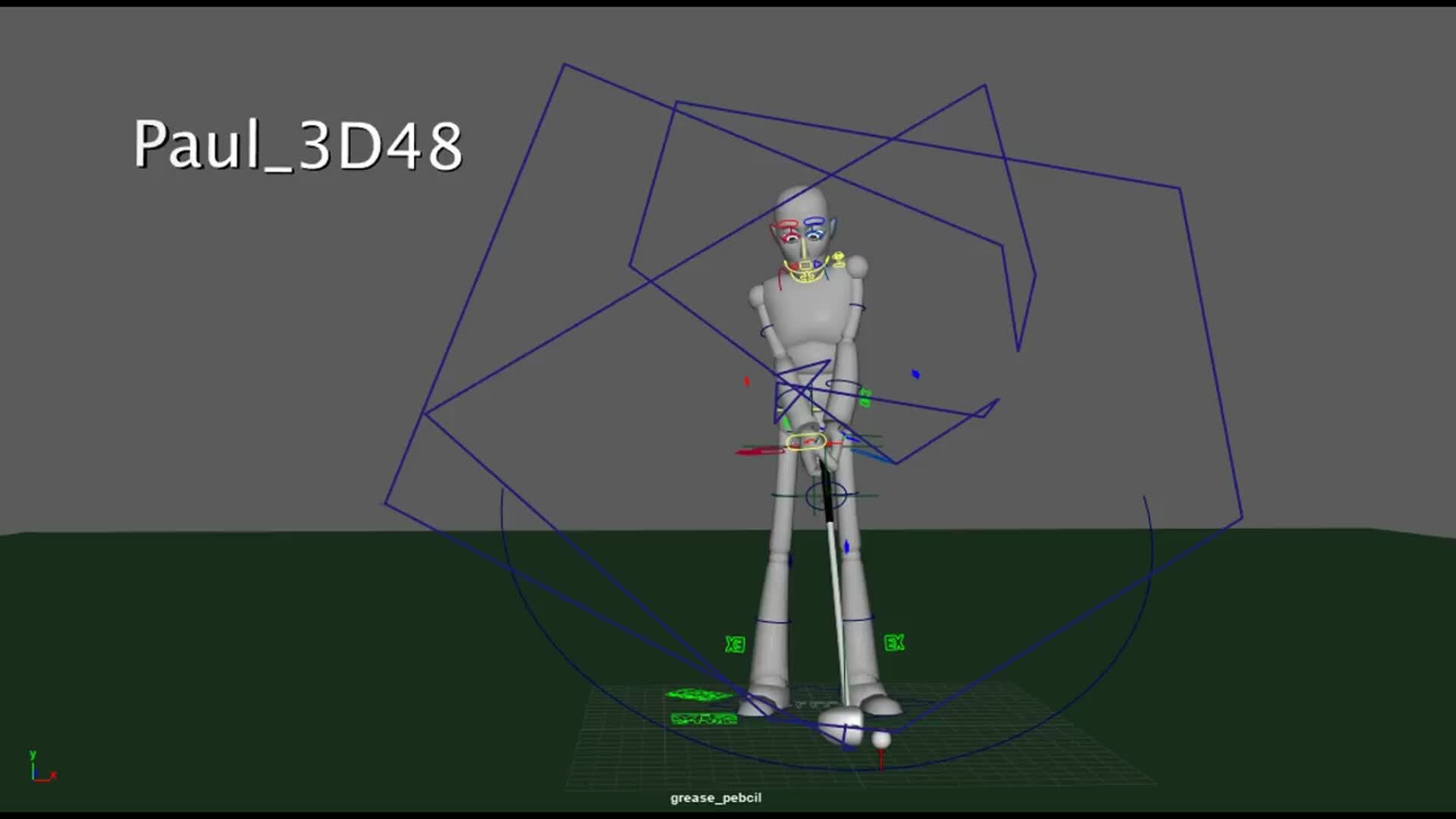
Task: Select the blue left eyebrow control
Action: click(814, 222)
